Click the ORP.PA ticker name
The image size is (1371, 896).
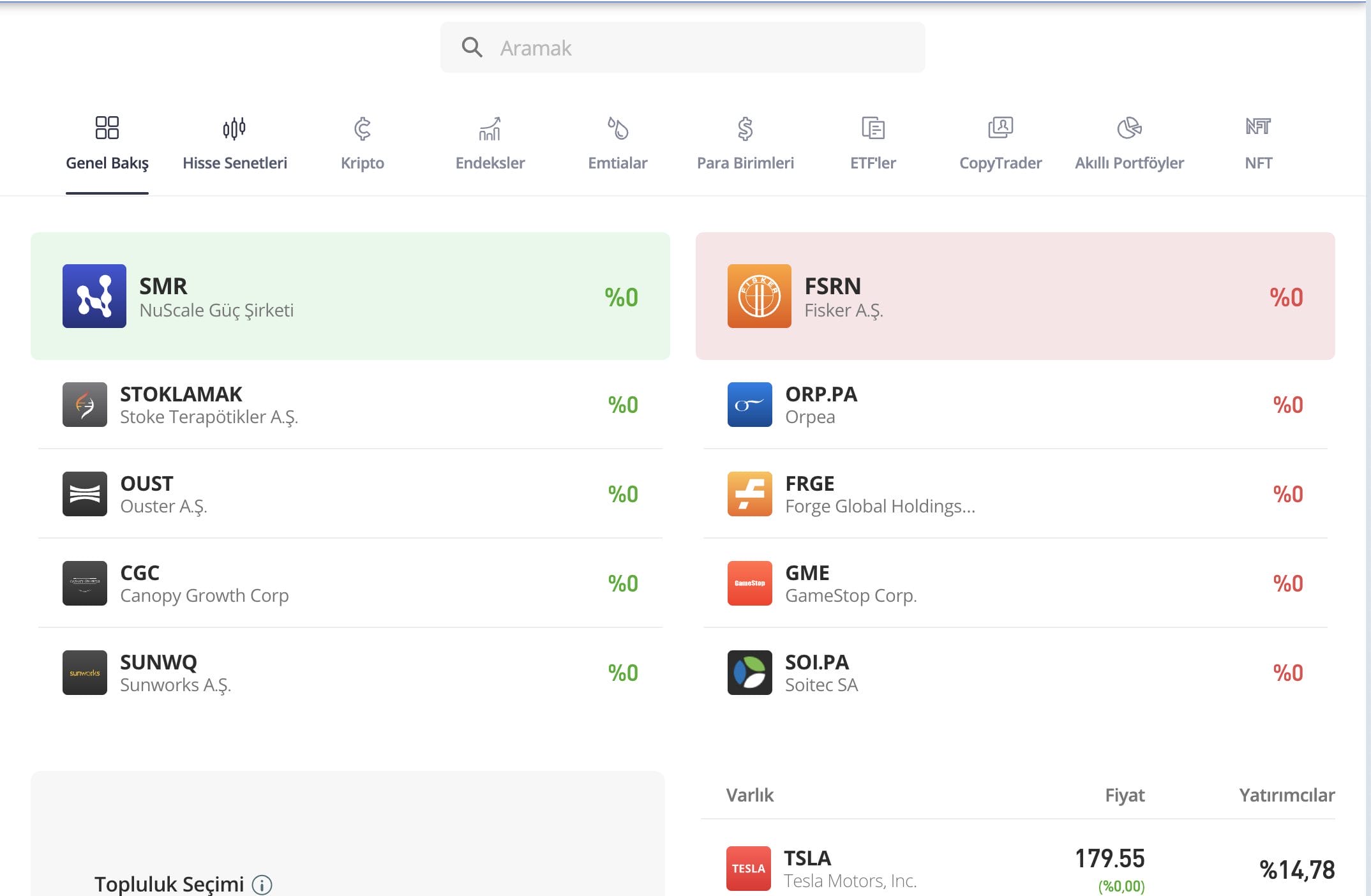(x=821, y=394)
